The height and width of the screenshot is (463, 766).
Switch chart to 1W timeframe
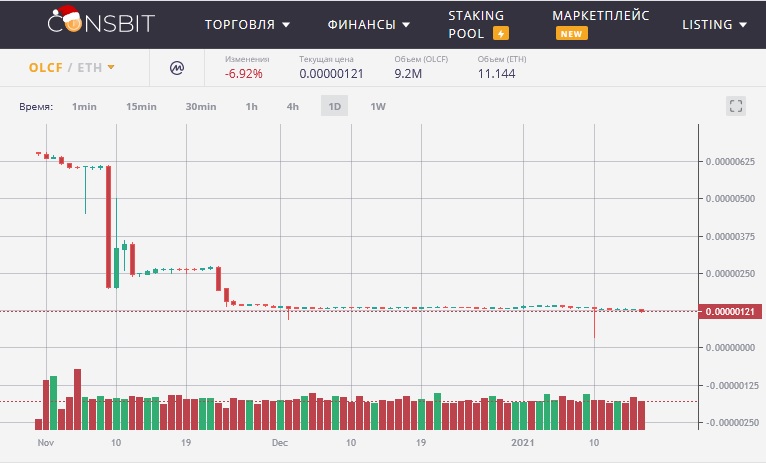[x=378, y=106]
